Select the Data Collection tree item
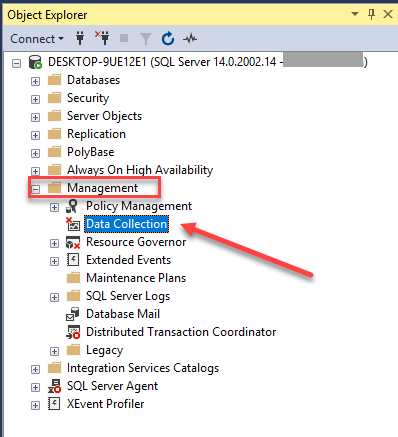This screenshot has width=398, height=437. click(x=127, y=224)
